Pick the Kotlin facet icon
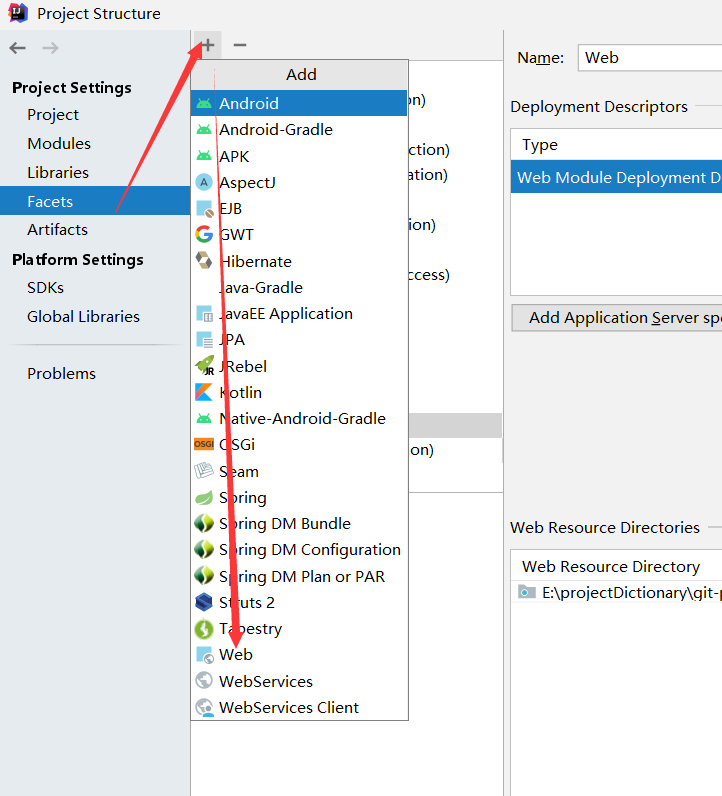 (x=204, y=392)
